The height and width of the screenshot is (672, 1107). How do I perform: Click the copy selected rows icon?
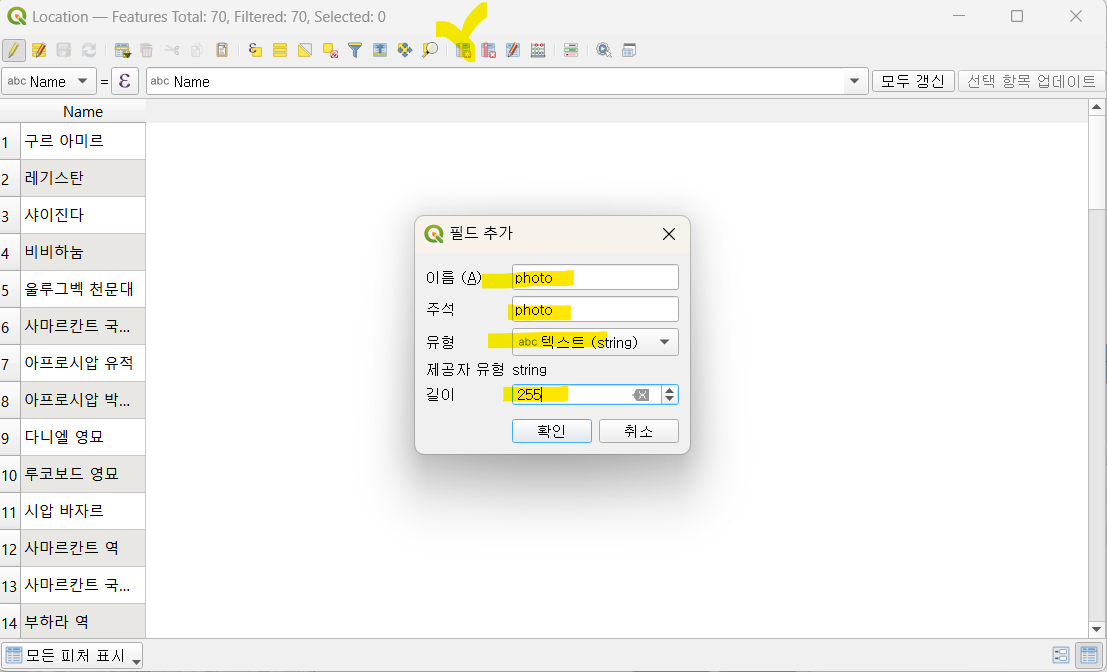tap(197, 50)
